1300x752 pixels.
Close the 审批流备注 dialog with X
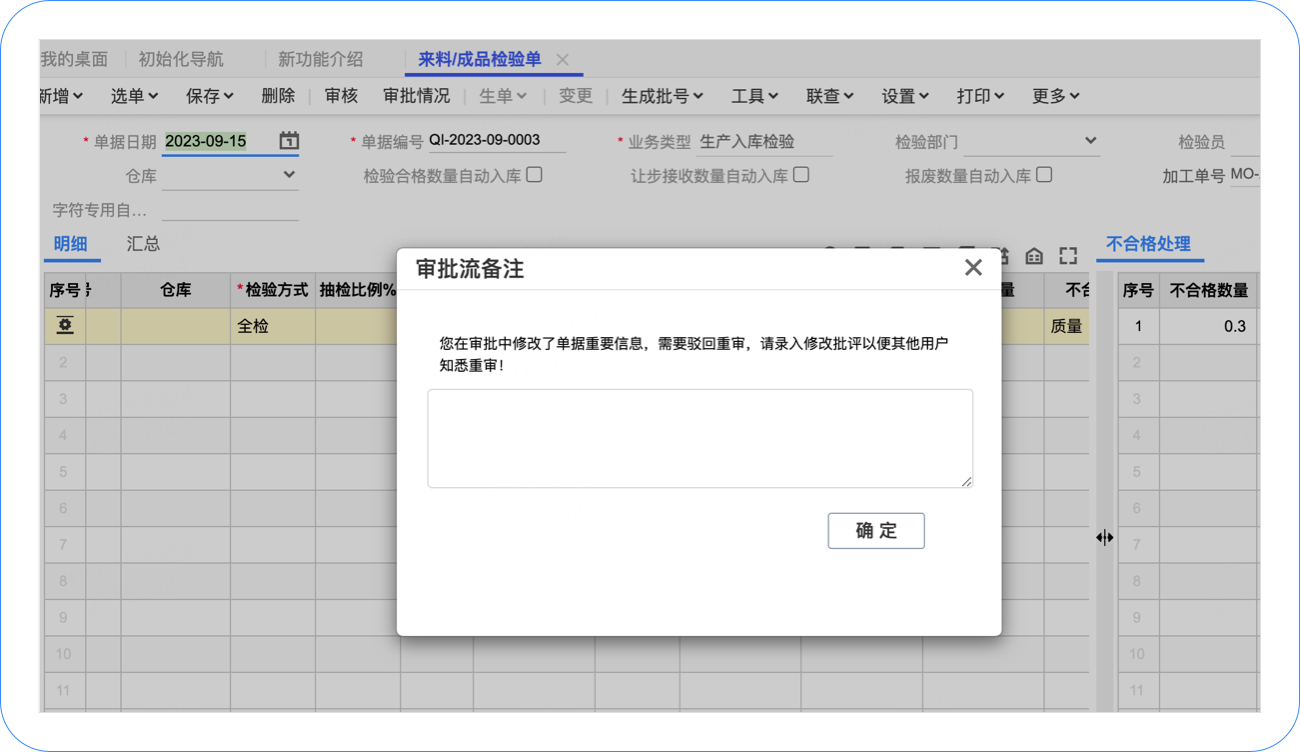[x=973, y=268]
